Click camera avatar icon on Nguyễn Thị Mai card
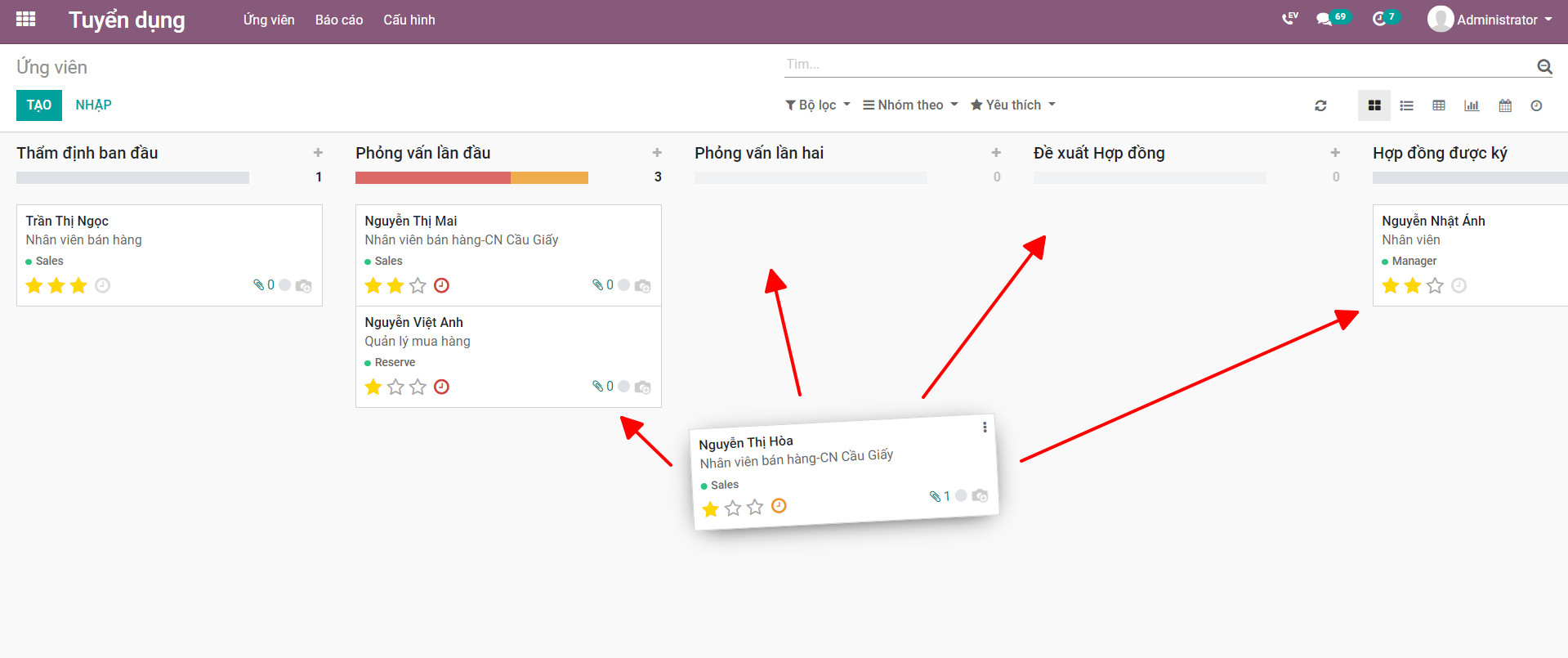The height and width of the screenshot is (658, 1568). tap(642, 285)
